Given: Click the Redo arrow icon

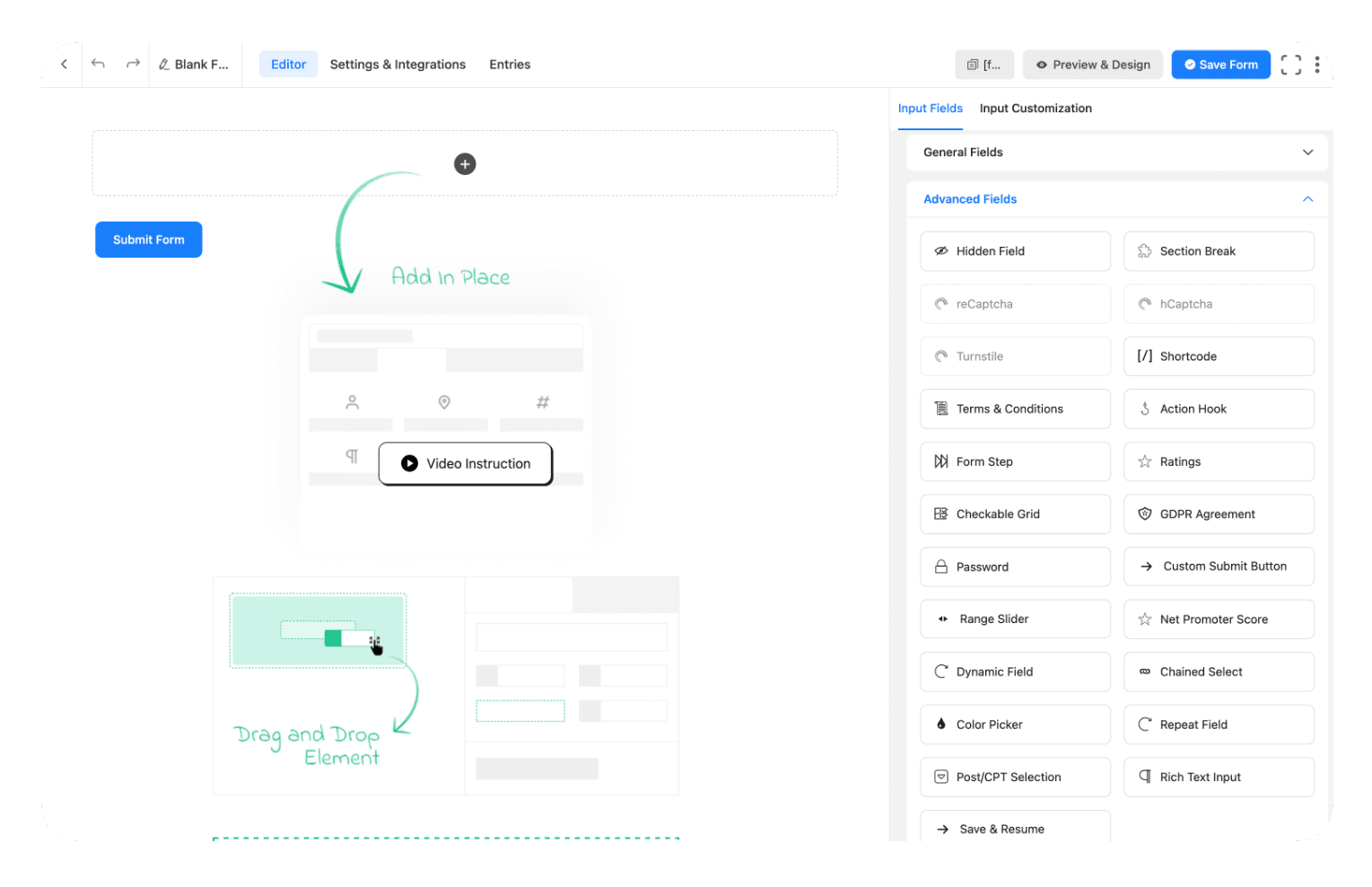Looking at the screenshot, I should [x=132, y=64].
